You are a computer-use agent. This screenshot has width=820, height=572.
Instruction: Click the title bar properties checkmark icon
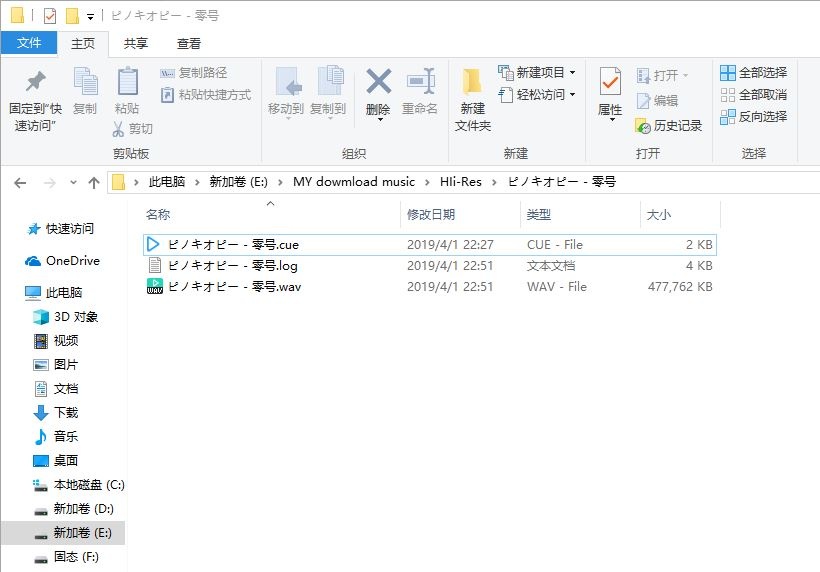click(x=50, y=16)
